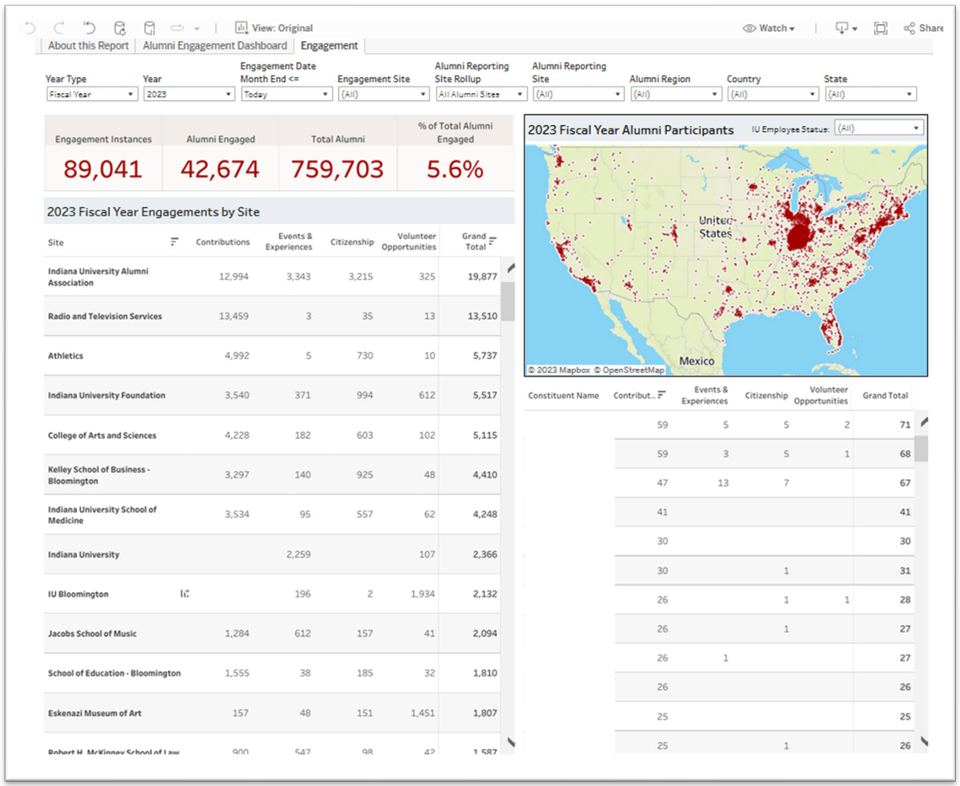Screen dimensions: 960x786
Task: Click the undo arrow in toolbar
Action: [30, 28]
